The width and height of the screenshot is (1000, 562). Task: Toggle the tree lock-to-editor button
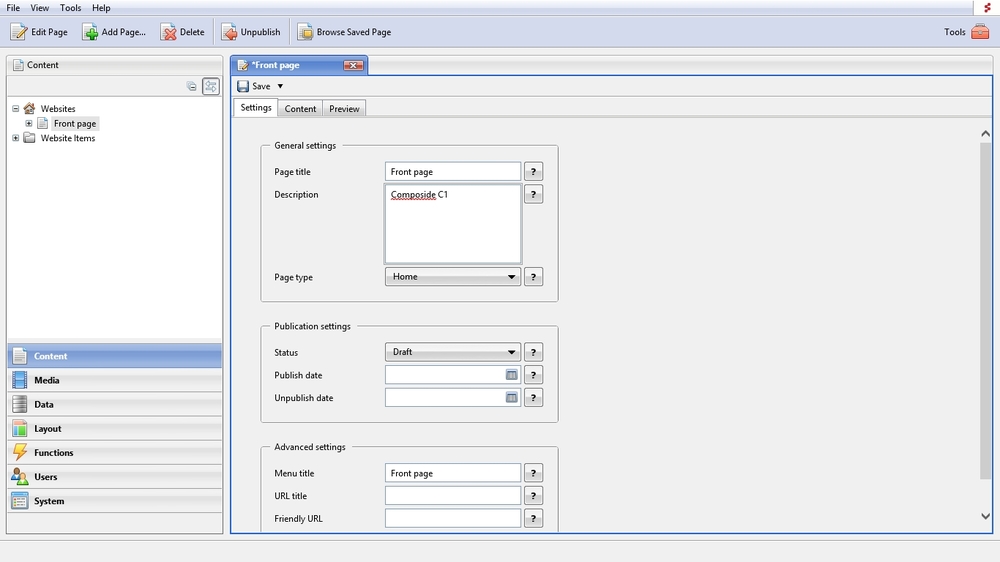click(x=211, y=87)
